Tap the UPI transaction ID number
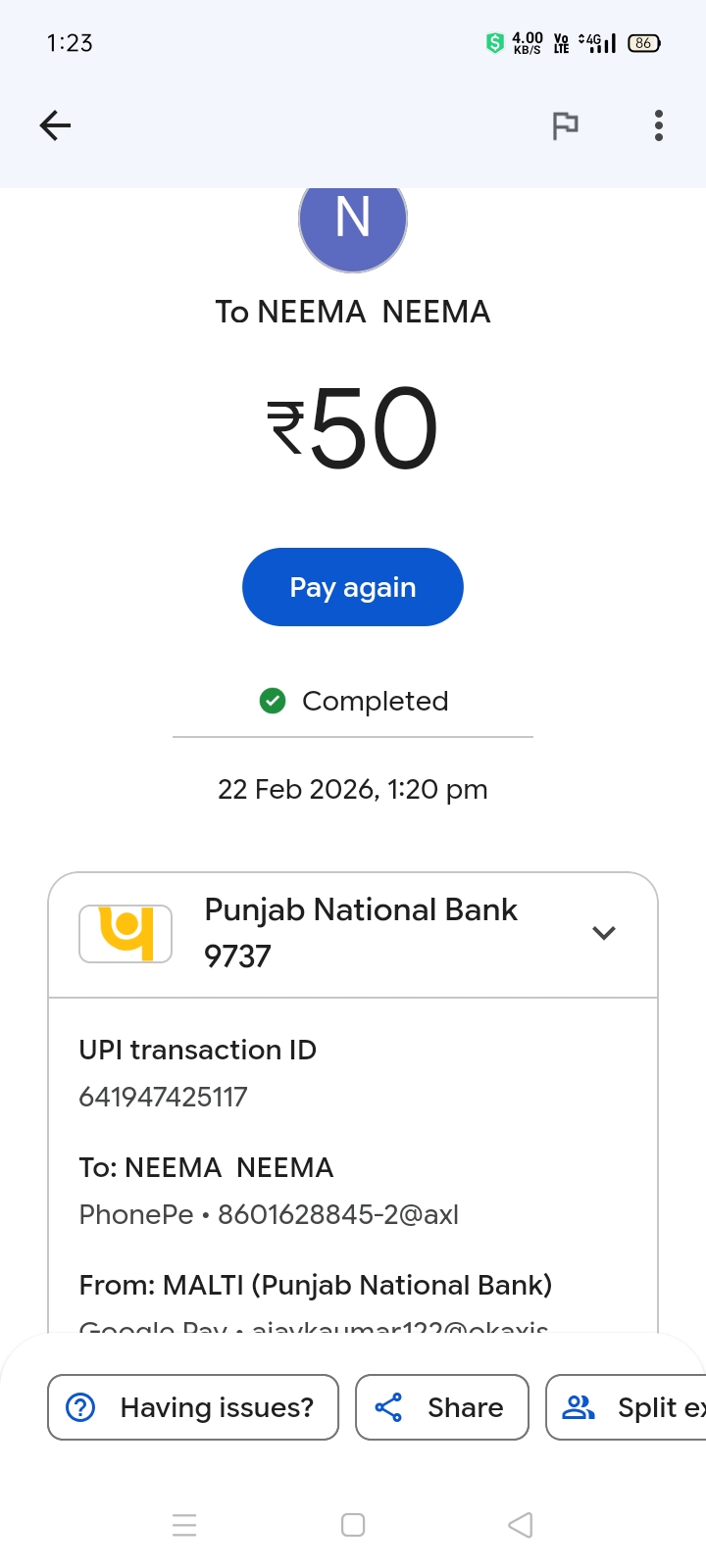Screen dimensions: 706x1568 point(163,1097)
